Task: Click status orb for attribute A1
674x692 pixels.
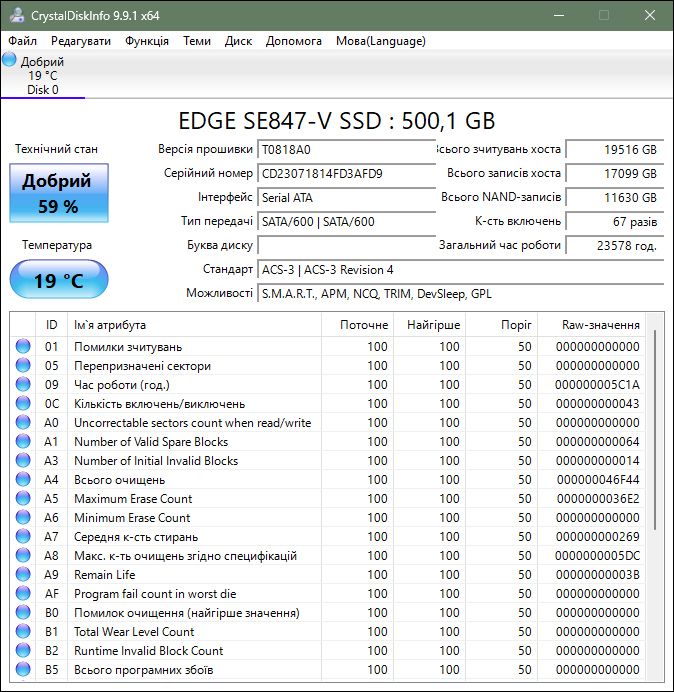Action: click(x=23, y=441)
